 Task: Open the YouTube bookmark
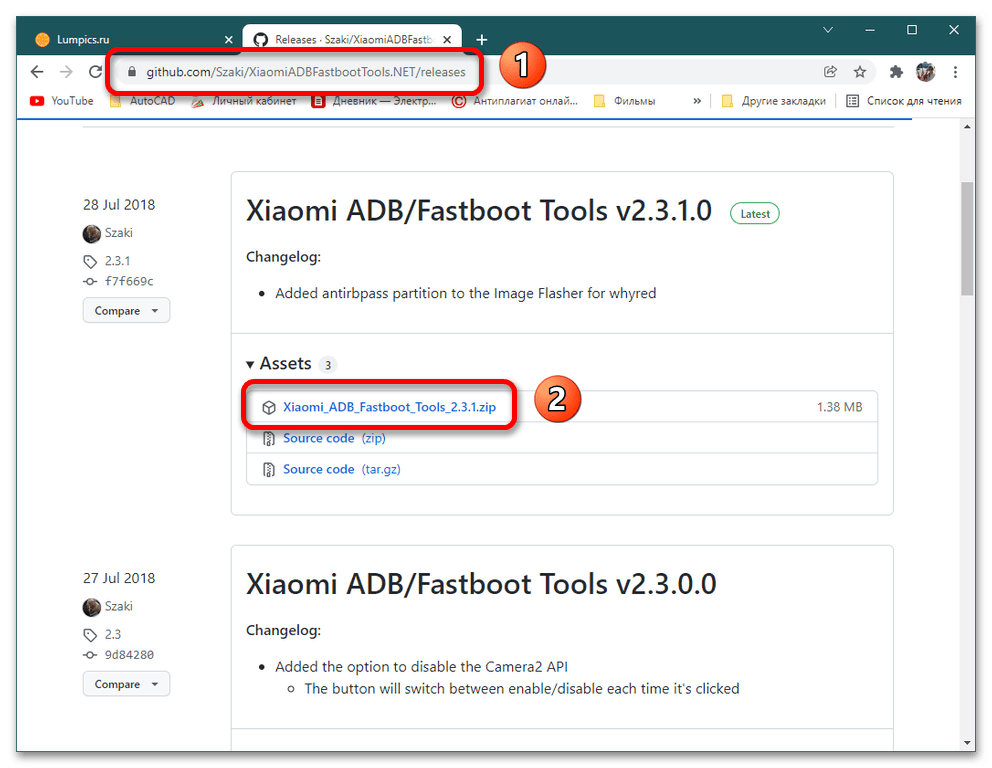tap(61, 101)
